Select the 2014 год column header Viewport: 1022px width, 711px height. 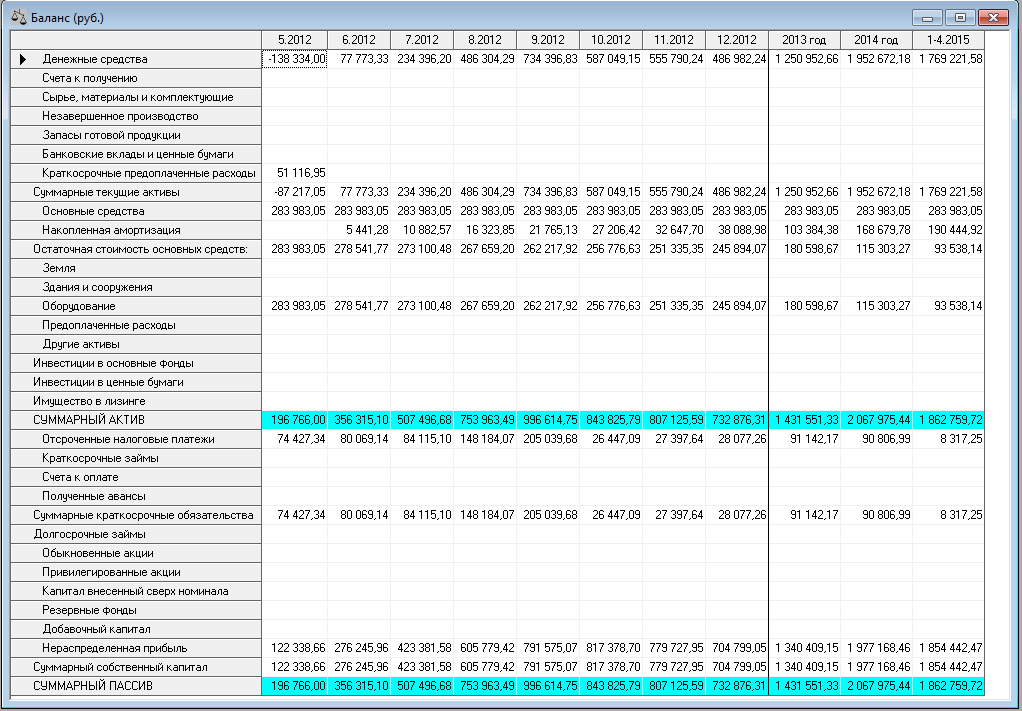tap(877, 40)
